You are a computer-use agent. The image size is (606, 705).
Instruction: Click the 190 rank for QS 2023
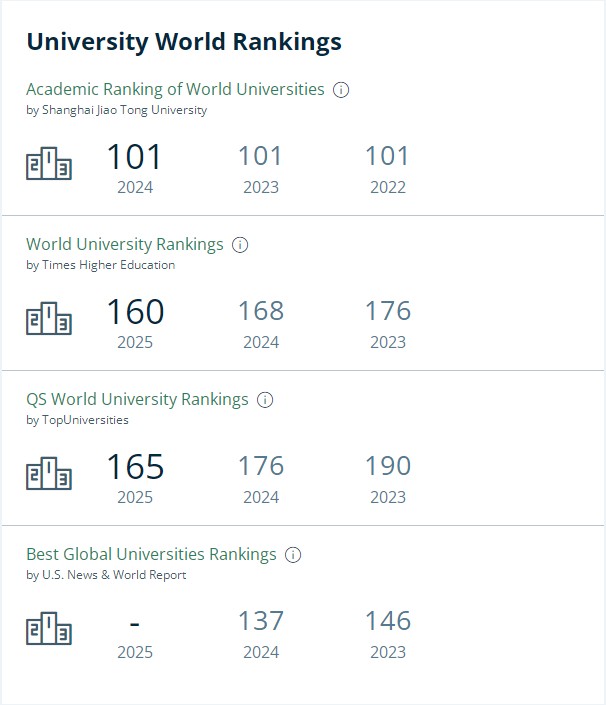(388, 466)
